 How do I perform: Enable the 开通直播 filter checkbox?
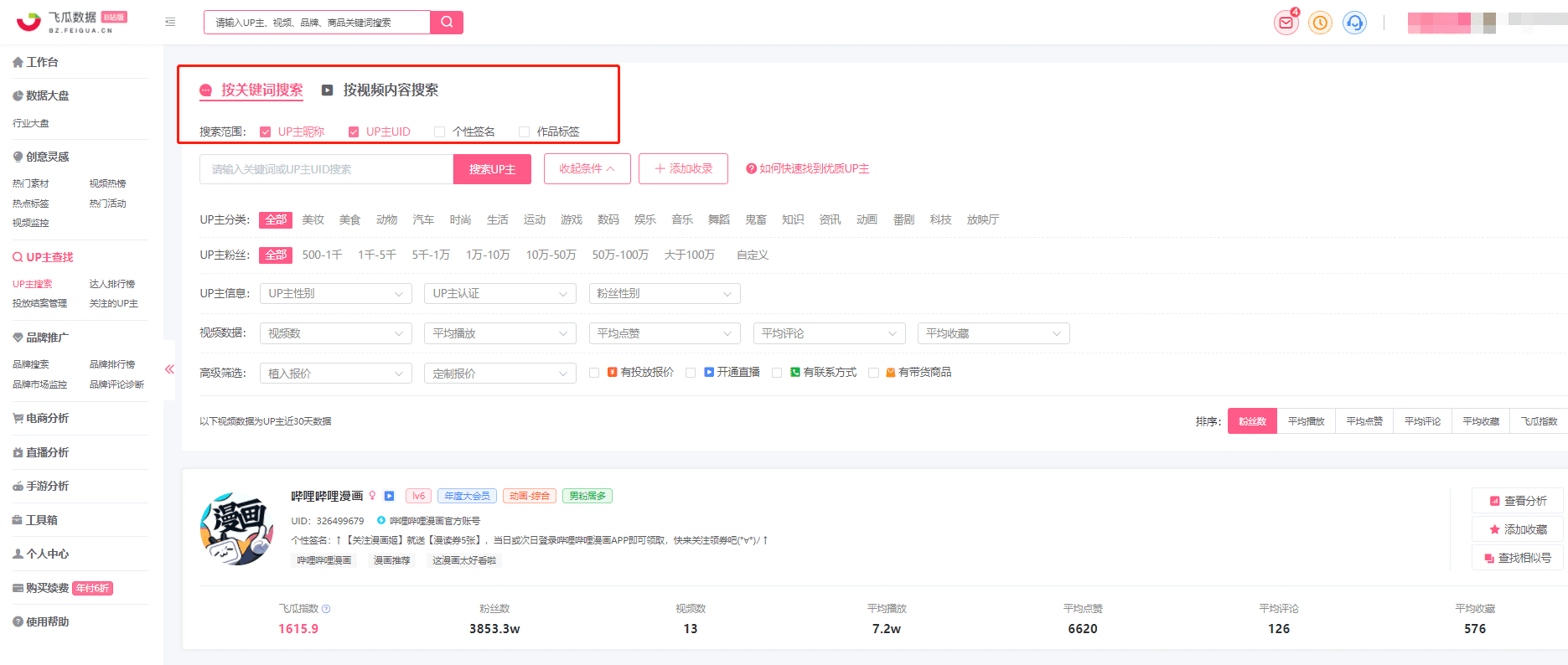coord(691,373)
